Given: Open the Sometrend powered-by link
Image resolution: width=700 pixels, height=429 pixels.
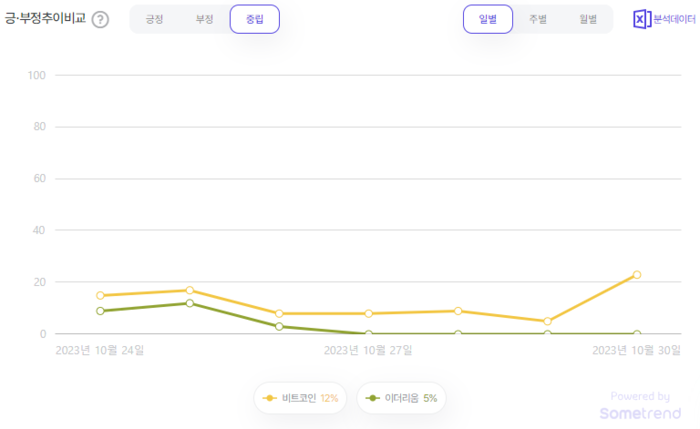Looking at the screenshot, I should click(640, 412).
